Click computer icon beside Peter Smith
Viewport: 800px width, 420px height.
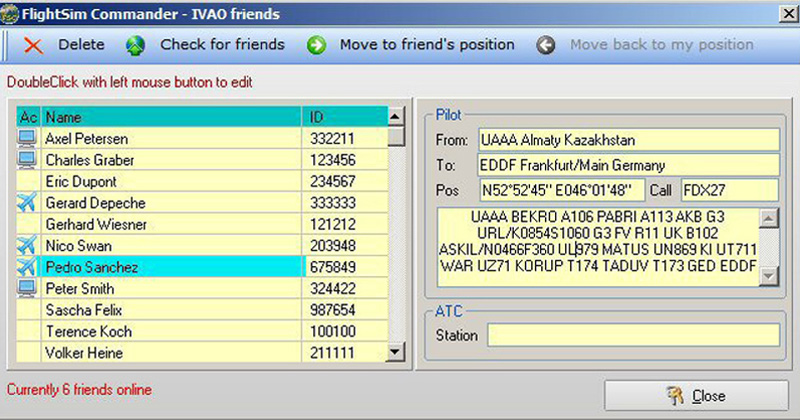coord(27,288)
